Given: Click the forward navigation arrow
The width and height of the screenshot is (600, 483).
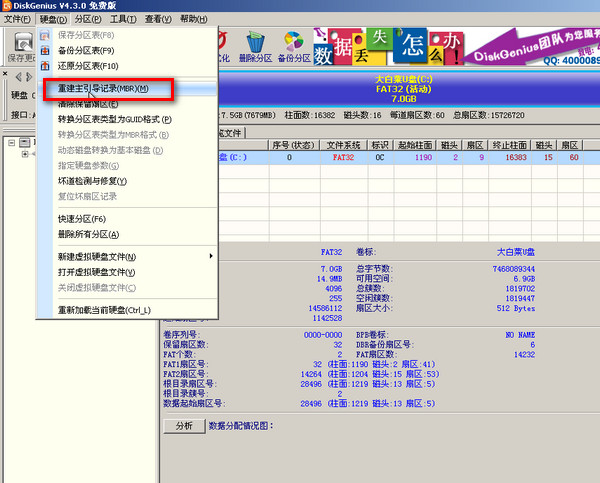Looking at the screenshot, I should (29, 77).
